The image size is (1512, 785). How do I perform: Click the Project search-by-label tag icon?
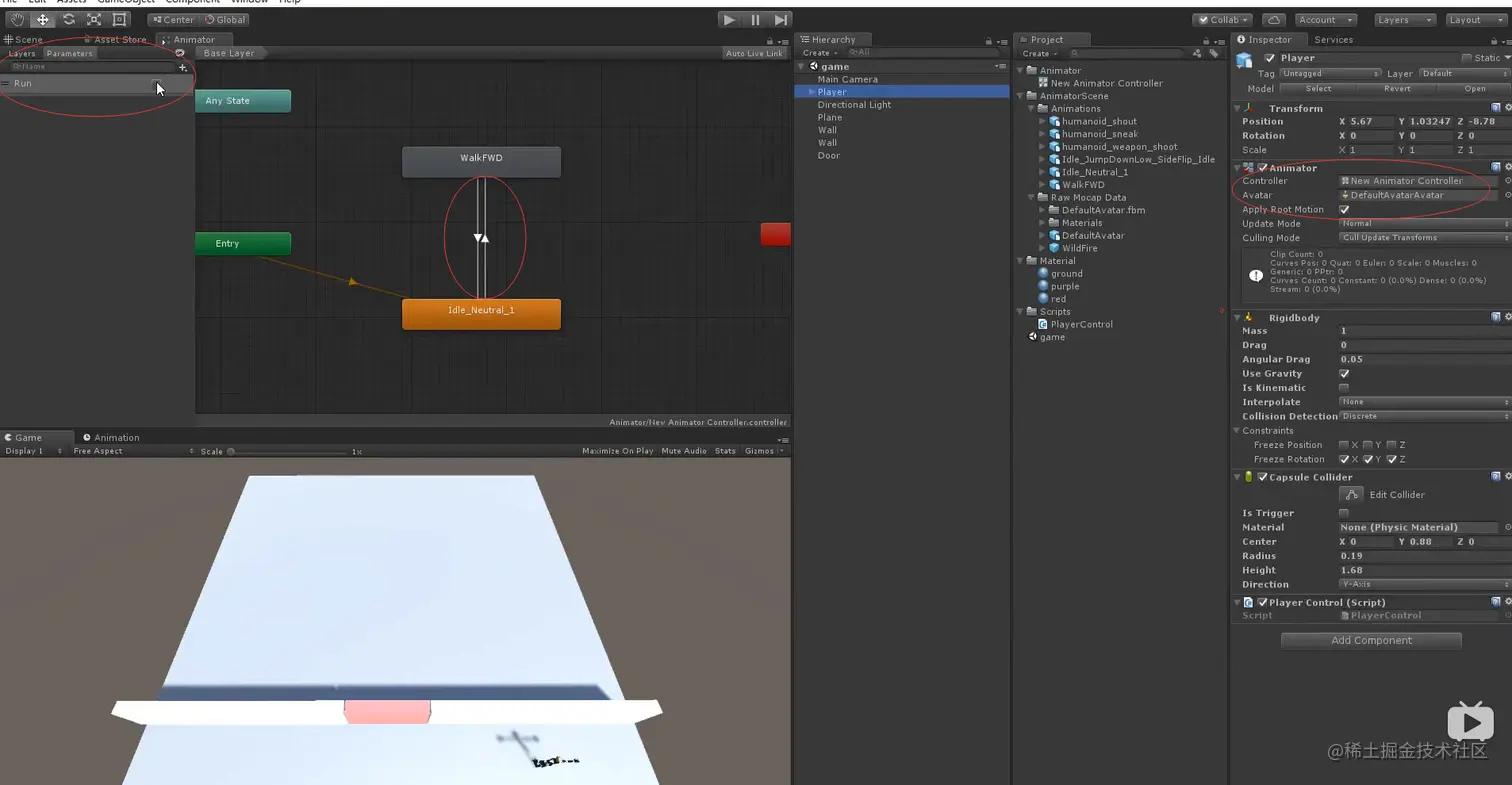pyautogui.click(x=1214, y=53)
